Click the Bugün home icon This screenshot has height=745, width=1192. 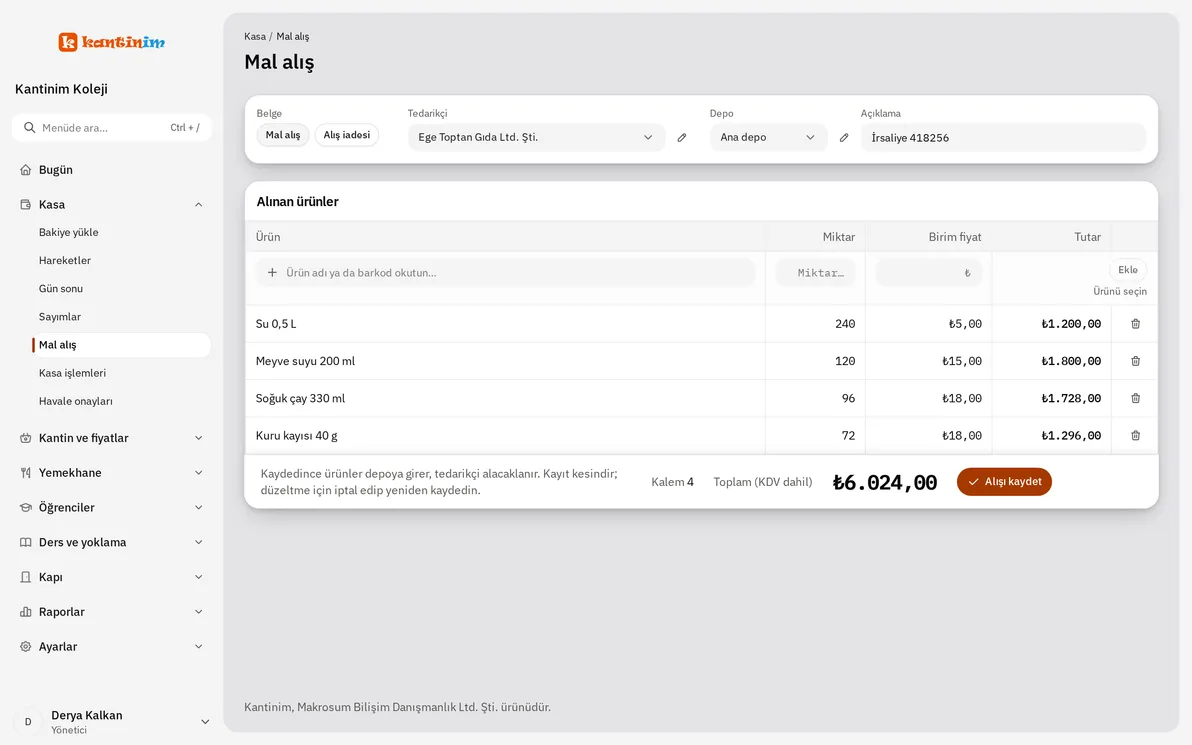(26, 170)
